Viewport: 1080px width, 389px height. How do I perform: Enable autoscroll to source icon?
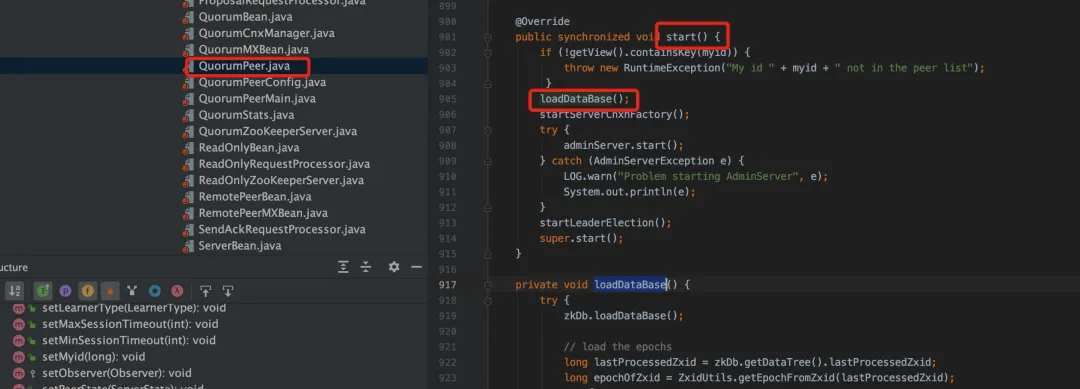click(205, 291)
